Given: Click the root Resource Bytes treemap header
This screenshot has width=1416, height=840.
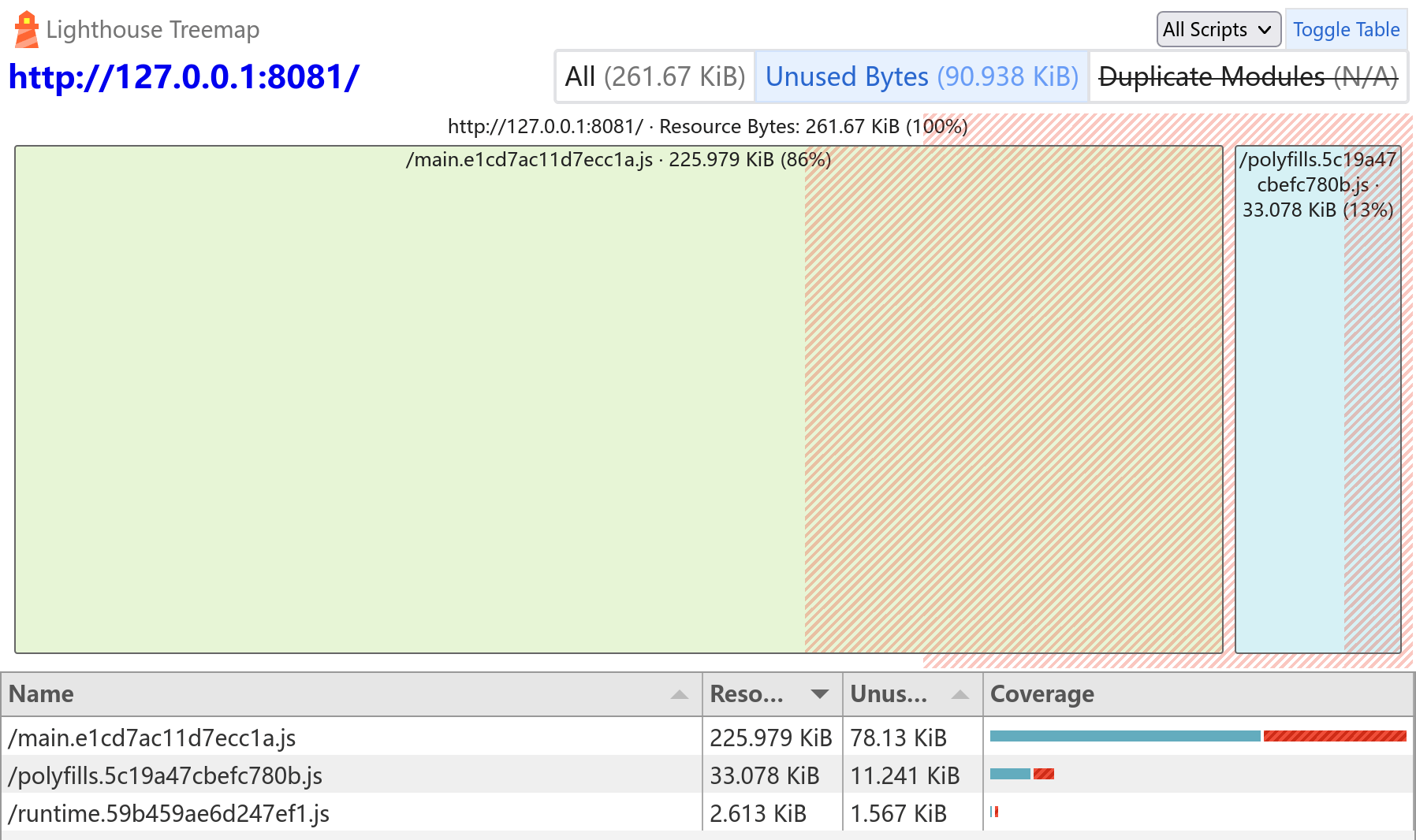Looking at the screenshot, I should (x=707, y=127).
